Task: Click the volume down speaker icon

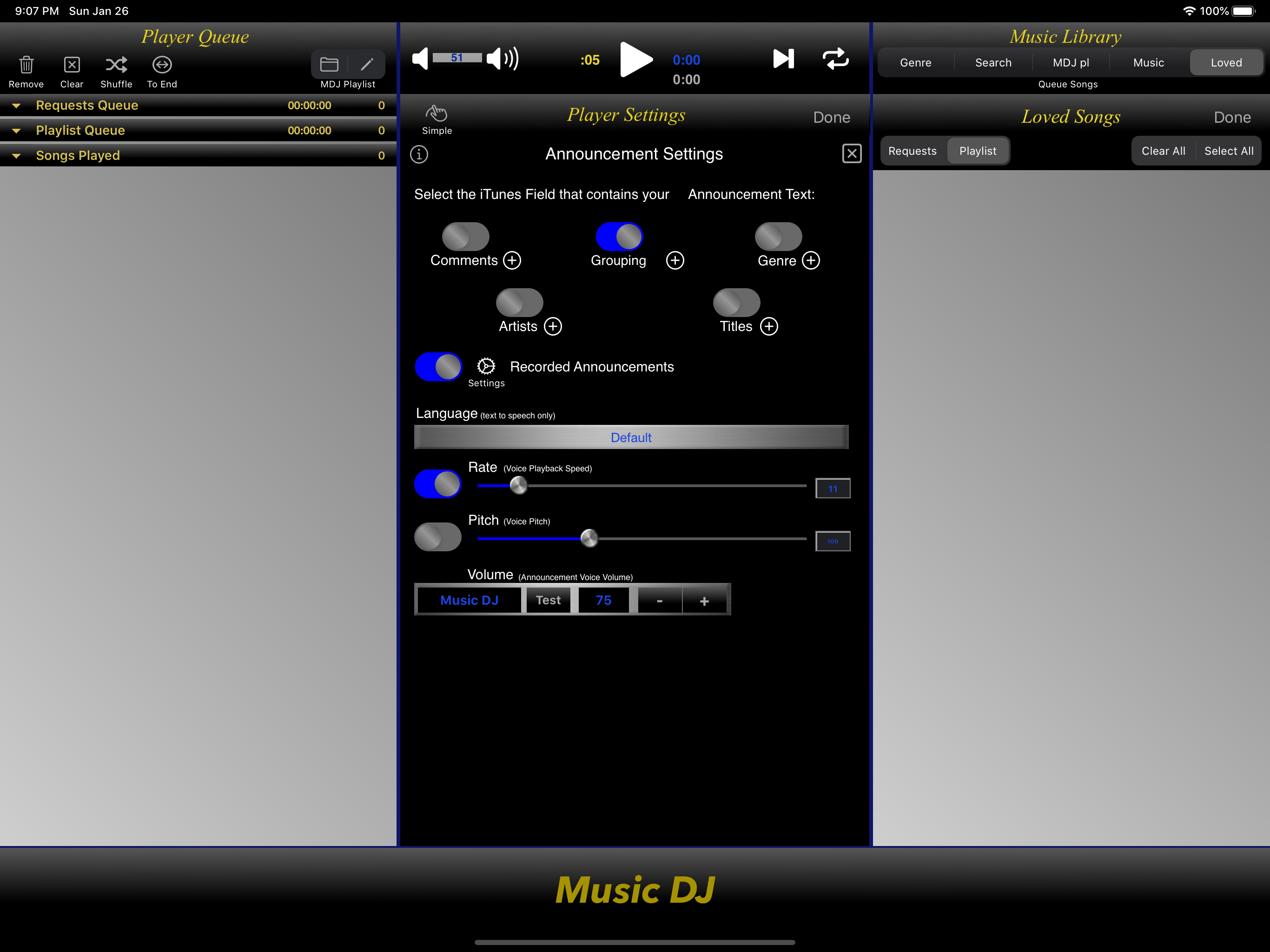Action: [420, 59]
